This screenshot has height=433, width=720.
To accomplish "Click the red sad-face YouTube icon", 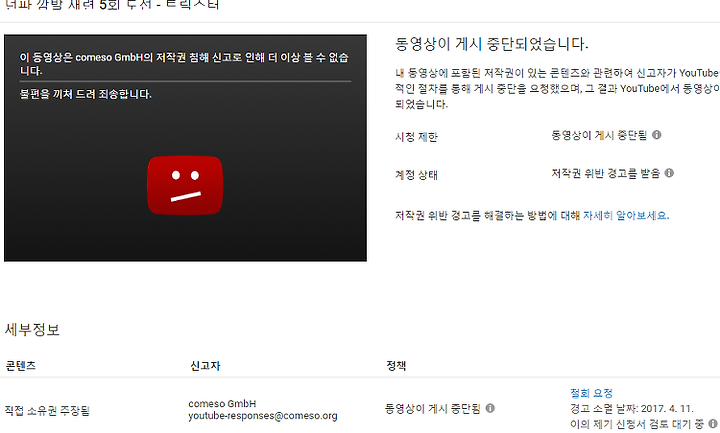I will click(x=185, y=185).
